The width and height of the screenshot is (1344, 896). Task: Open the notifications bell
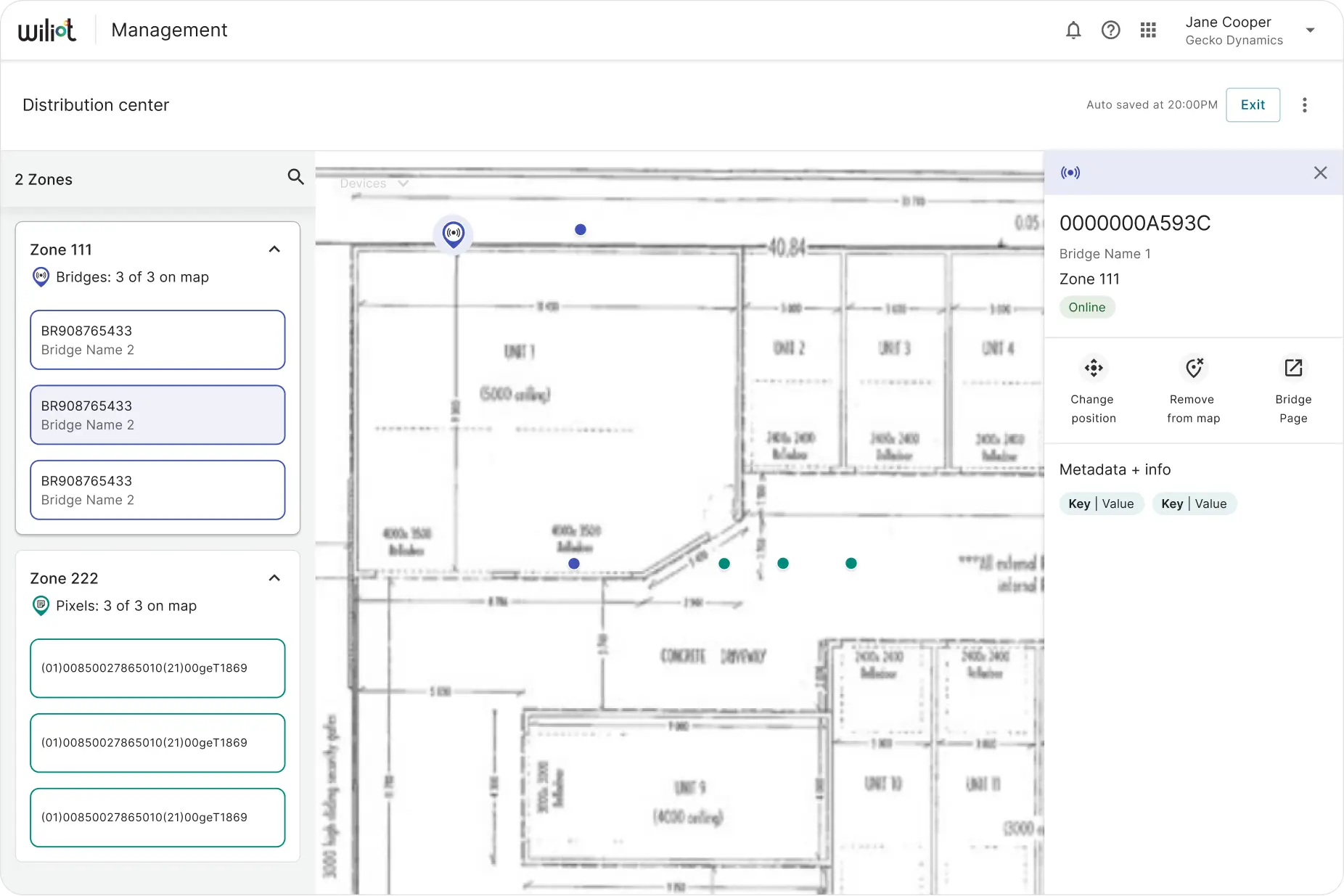pos(1073,30)
